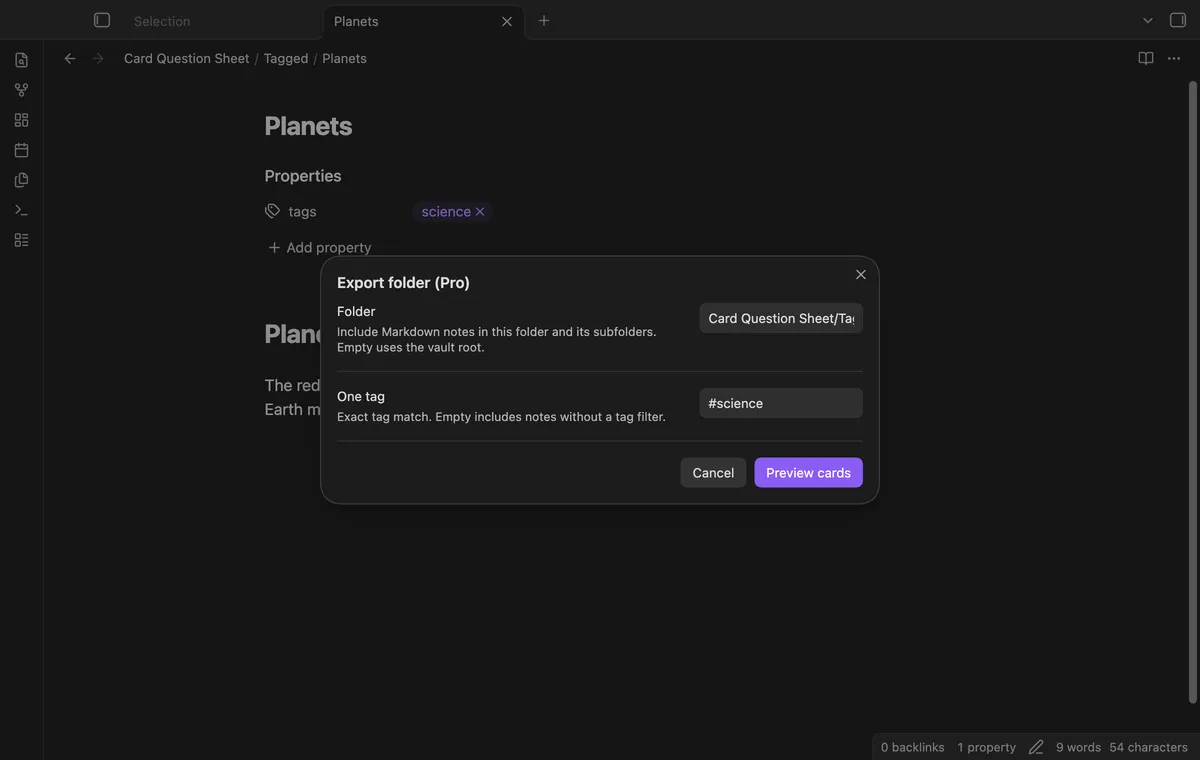The height and width of the screenshot is (760, 1200).
Task: Click the Cancel button
Action: point(713,473)
